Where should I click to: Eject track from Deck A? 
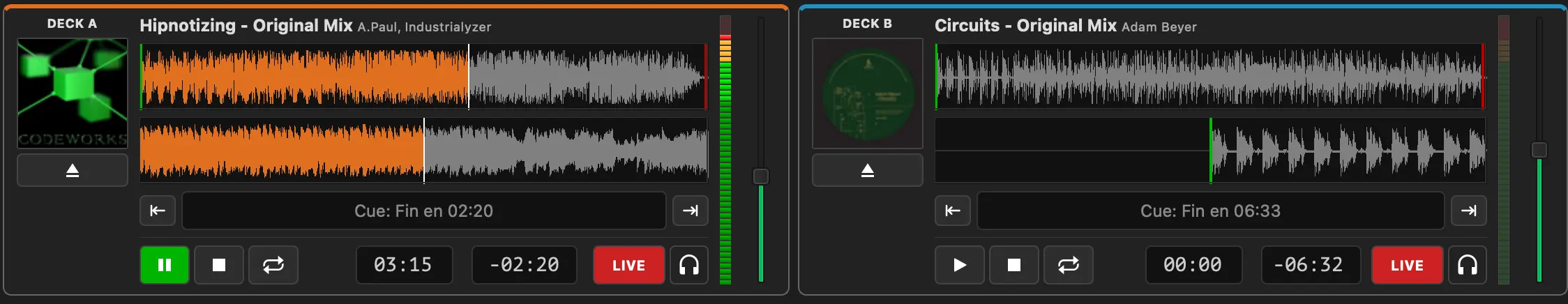click(x=73, y=170)
